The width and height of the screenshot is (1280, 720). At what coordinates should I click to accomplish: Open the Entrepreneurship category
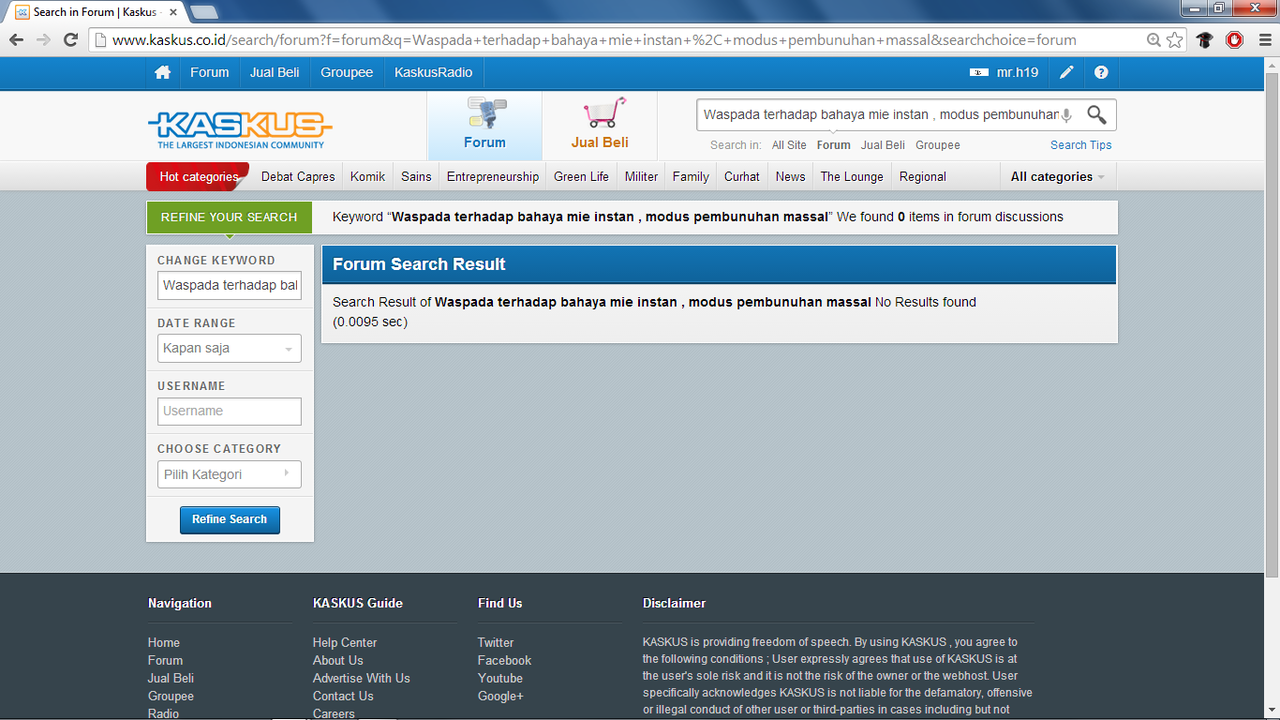coord(493,177)
